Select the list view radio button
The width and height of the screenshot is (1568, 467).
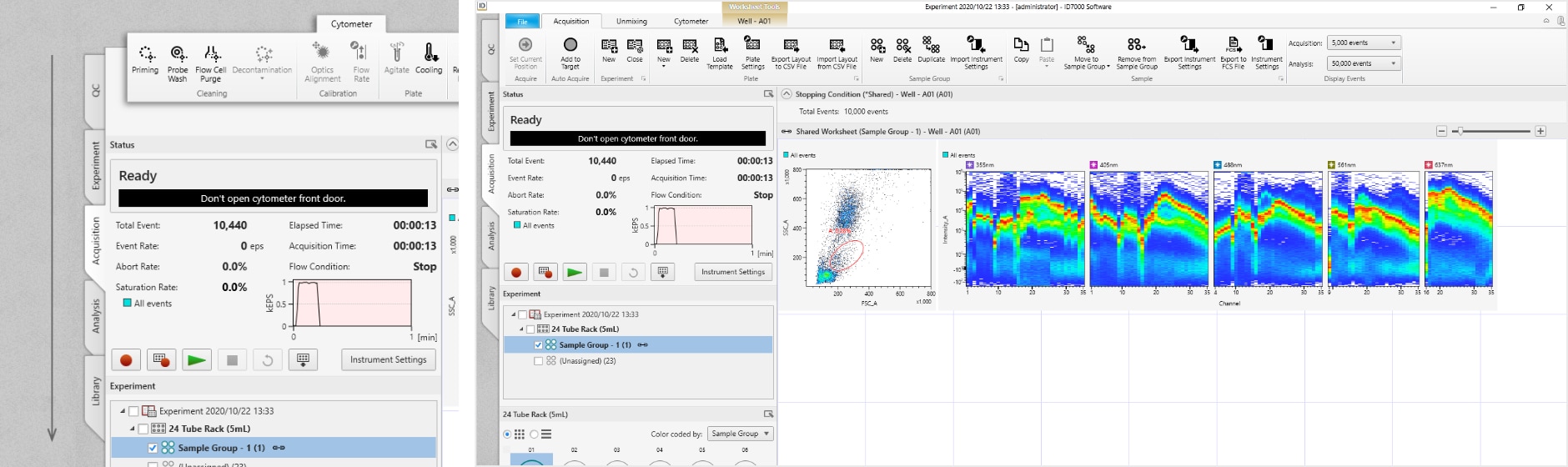(x=535, y=434)
